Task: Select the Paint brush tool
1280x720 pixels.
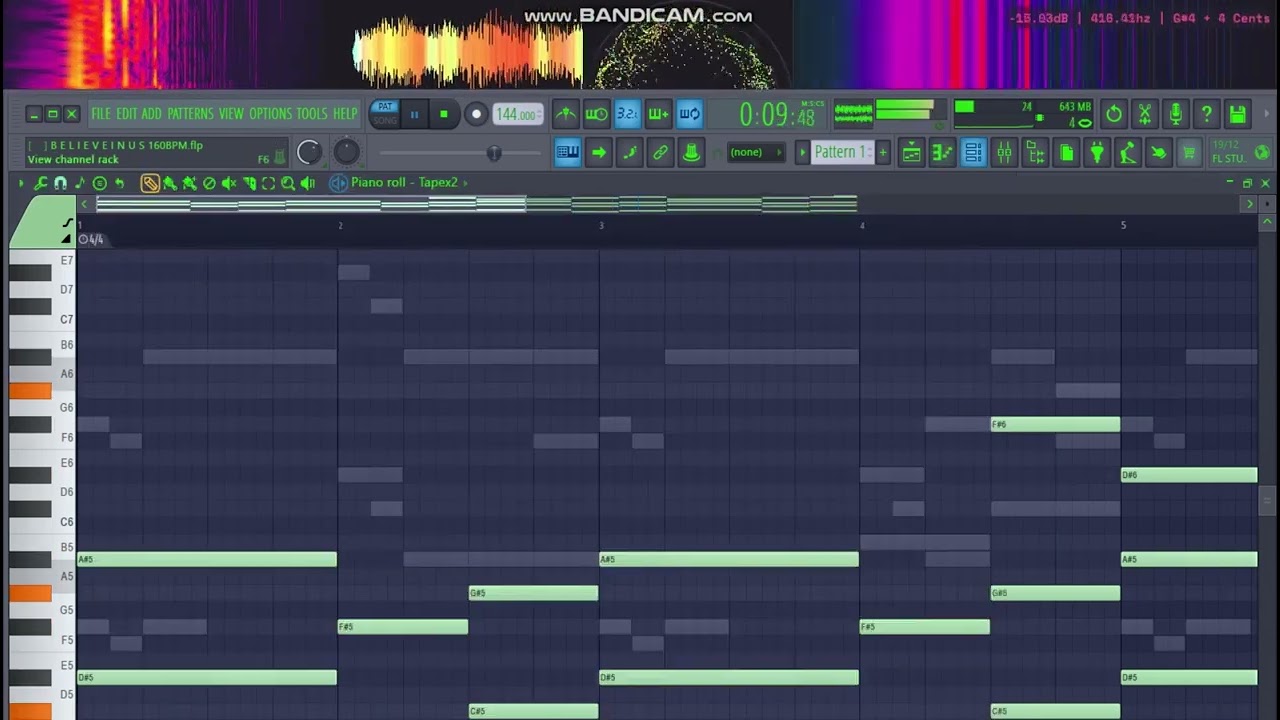Action: pos(170,183)
